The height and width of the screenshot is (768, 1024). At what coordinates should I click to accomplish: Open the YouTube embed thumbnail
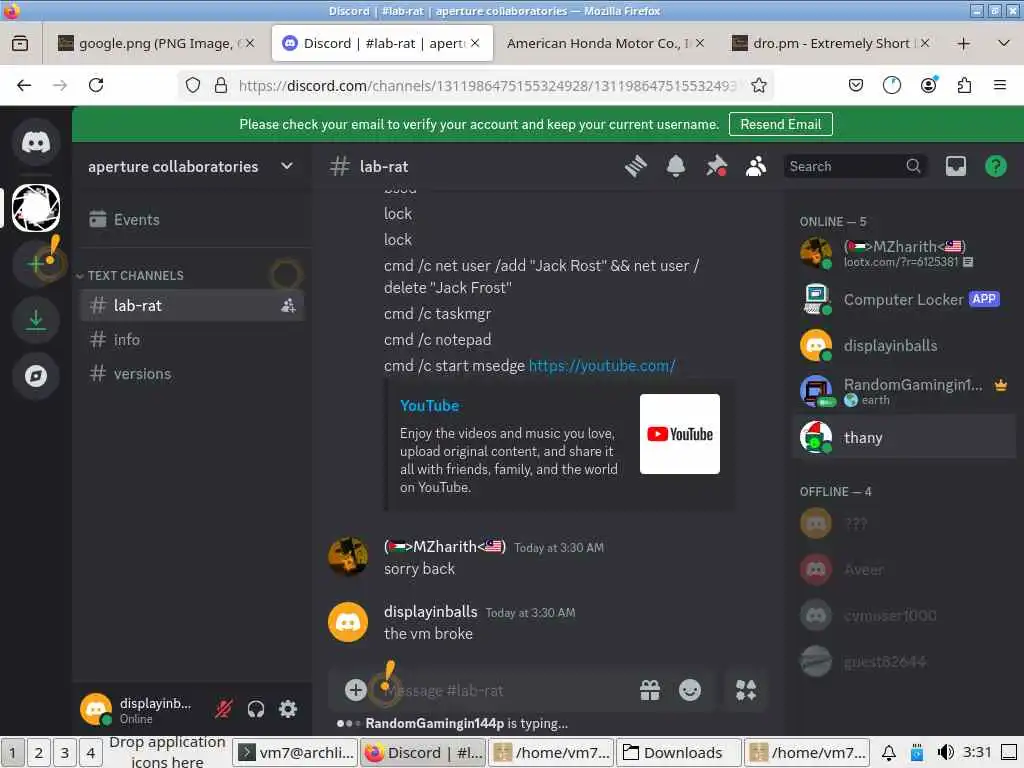[x=679, y=434]
